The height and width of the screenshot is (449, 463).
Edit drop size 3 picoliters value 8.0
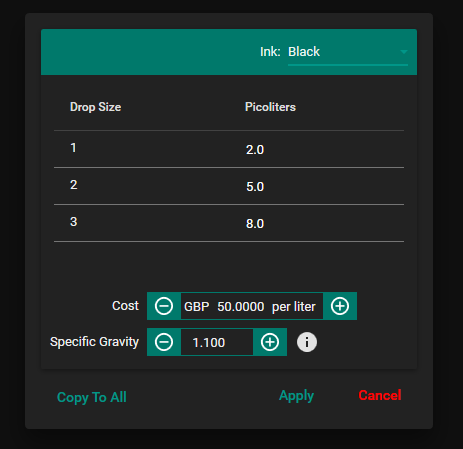click(x=255, y=224)
